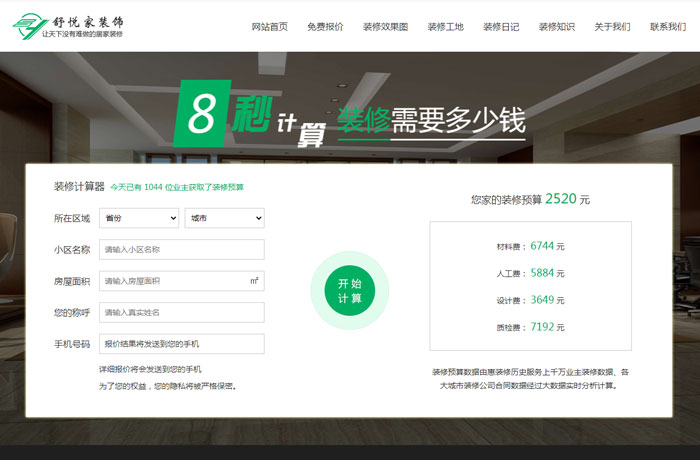Viewport: 700px width, 460px height.
Task: Select 装修知识 in the navigation bar
Action: pyautogui.click(x=556, y=27)
